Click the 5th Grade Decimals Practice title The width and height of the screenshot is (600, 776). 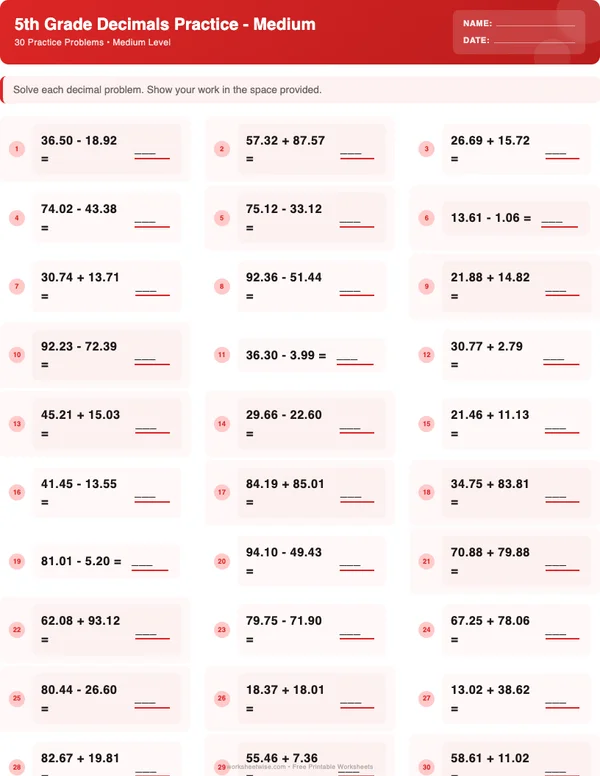pos(165,24)
